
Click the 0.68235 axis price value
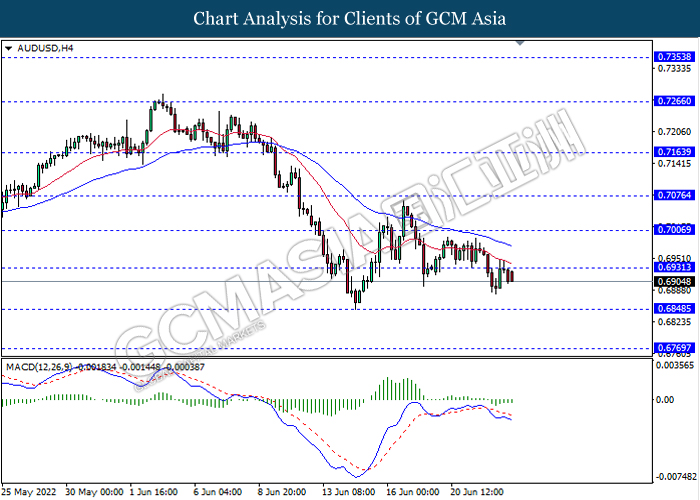[674, 322]
